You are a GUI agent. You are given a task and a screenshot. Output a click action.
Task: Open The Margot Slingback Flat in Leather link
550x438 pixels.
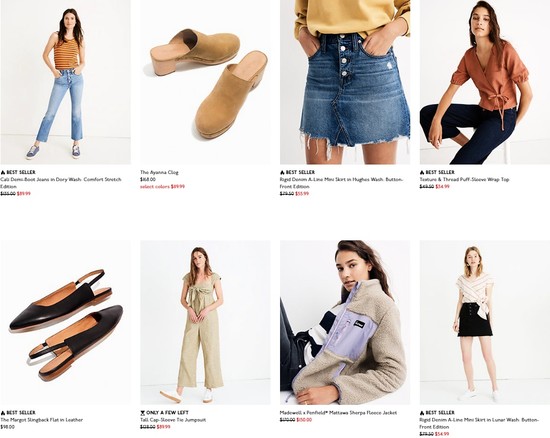tap(41, 420)
